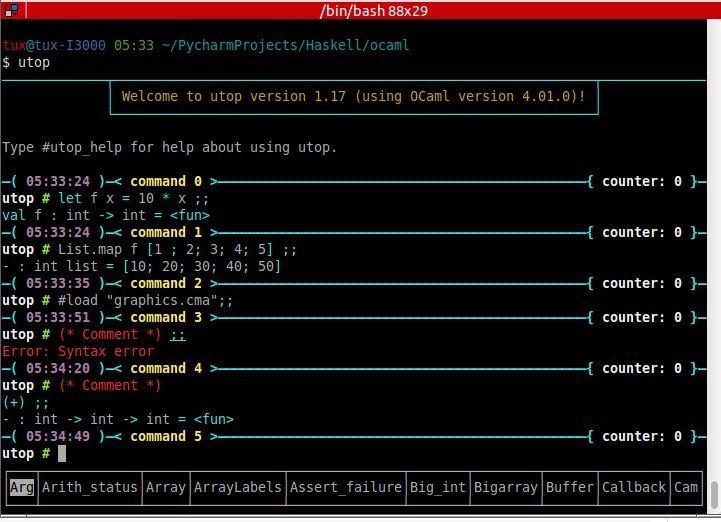The image size is (721, 522).
Task: Click the 'command 3' header label
Action: (x=166, y=318)
